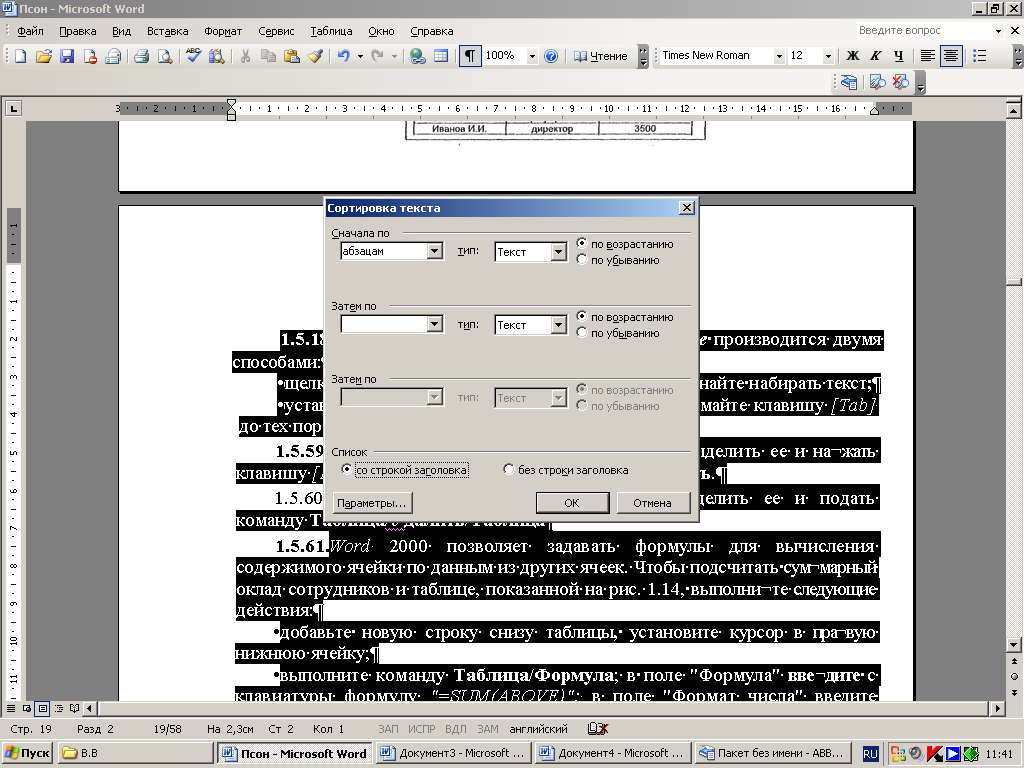
Task: Undo the last action
Action: pyautogui.click(x=344, y=56)
